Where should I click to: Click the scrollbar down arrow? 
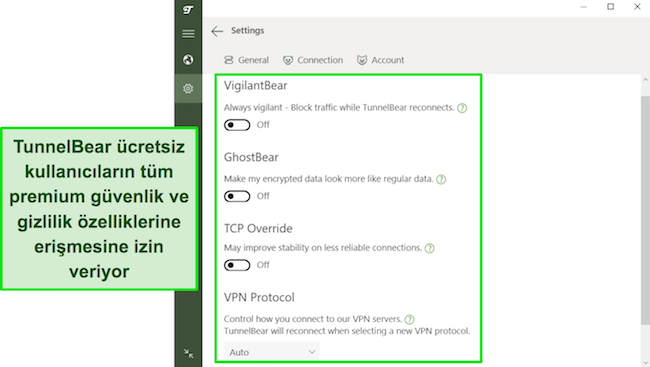coord(645,363)
